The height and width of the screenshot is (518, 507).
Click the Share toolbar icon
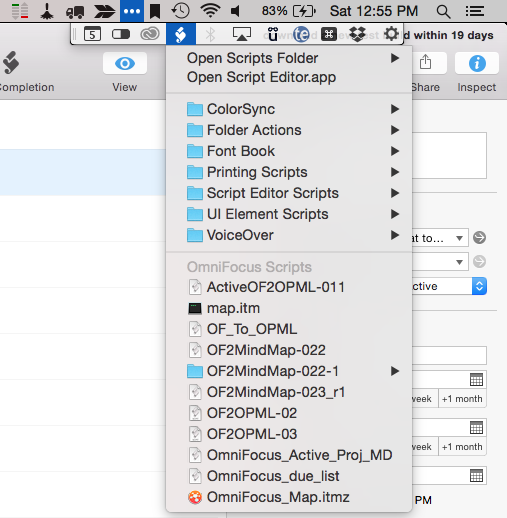(x=426, y=62)
